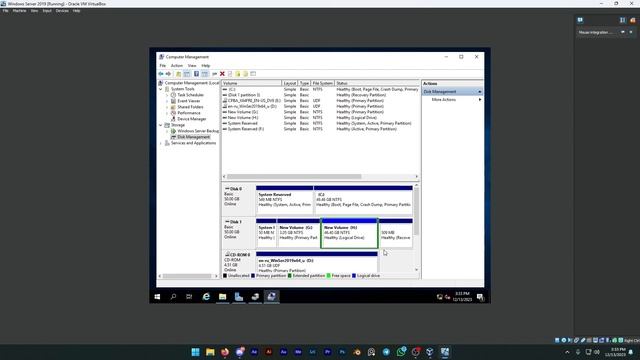Select the (C:) partition block on Disk 0
The height and width of the screenshot is (360, 640).
pyautogui.click(x=363, y=200)
